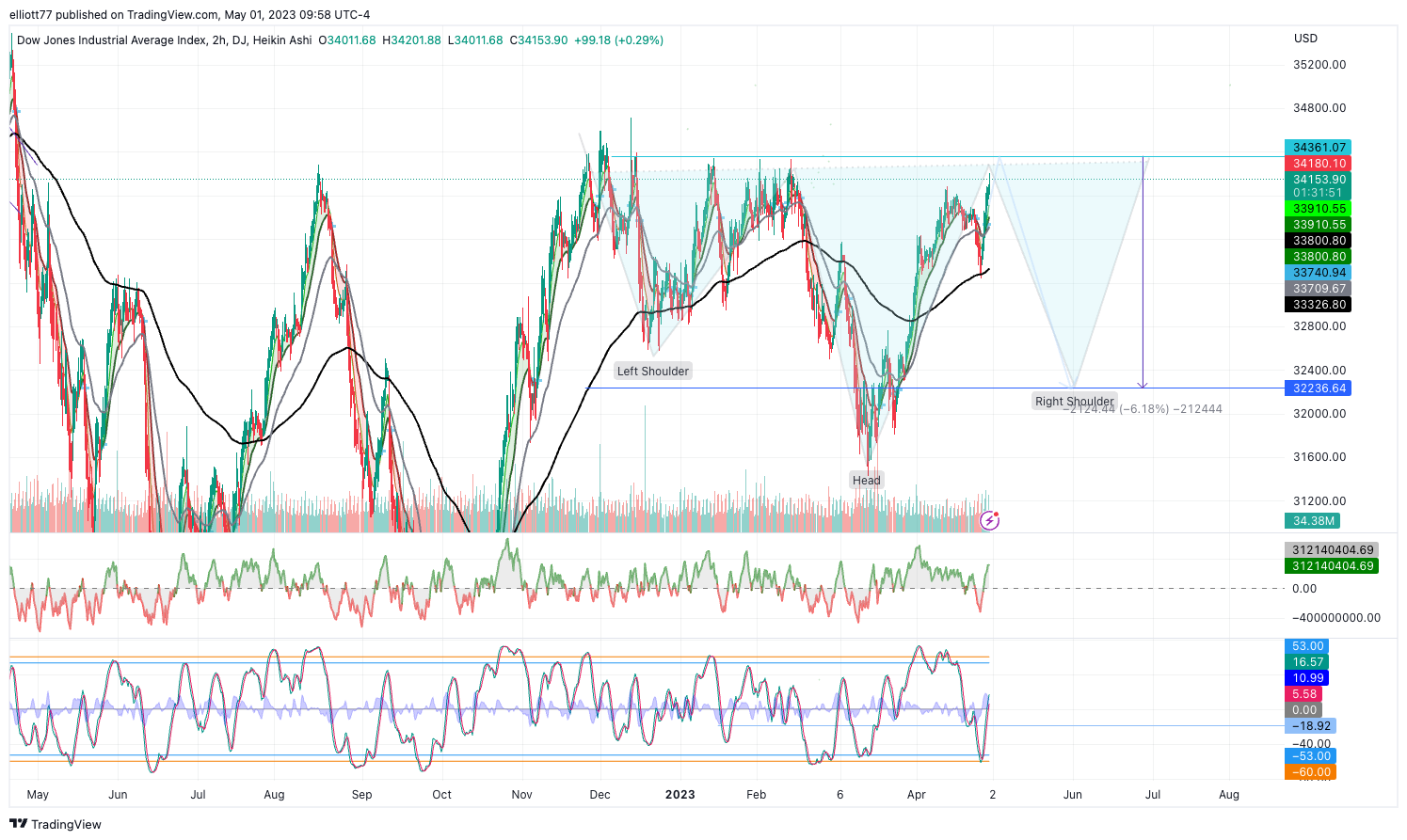Click the 31200.00 price axis label

(x=1319, y=501)
